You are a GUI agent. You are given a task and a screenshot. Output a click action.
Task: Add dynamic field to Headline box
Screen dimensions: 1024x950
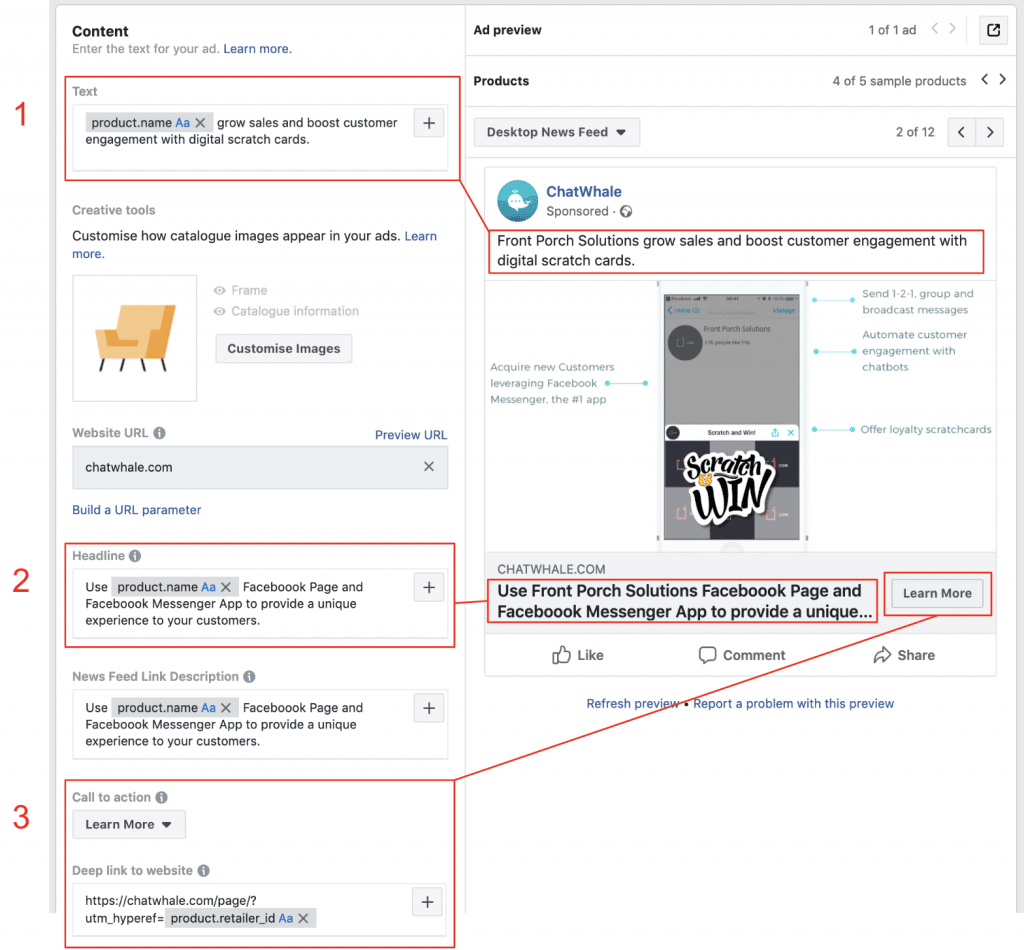[x=429, y=587]
